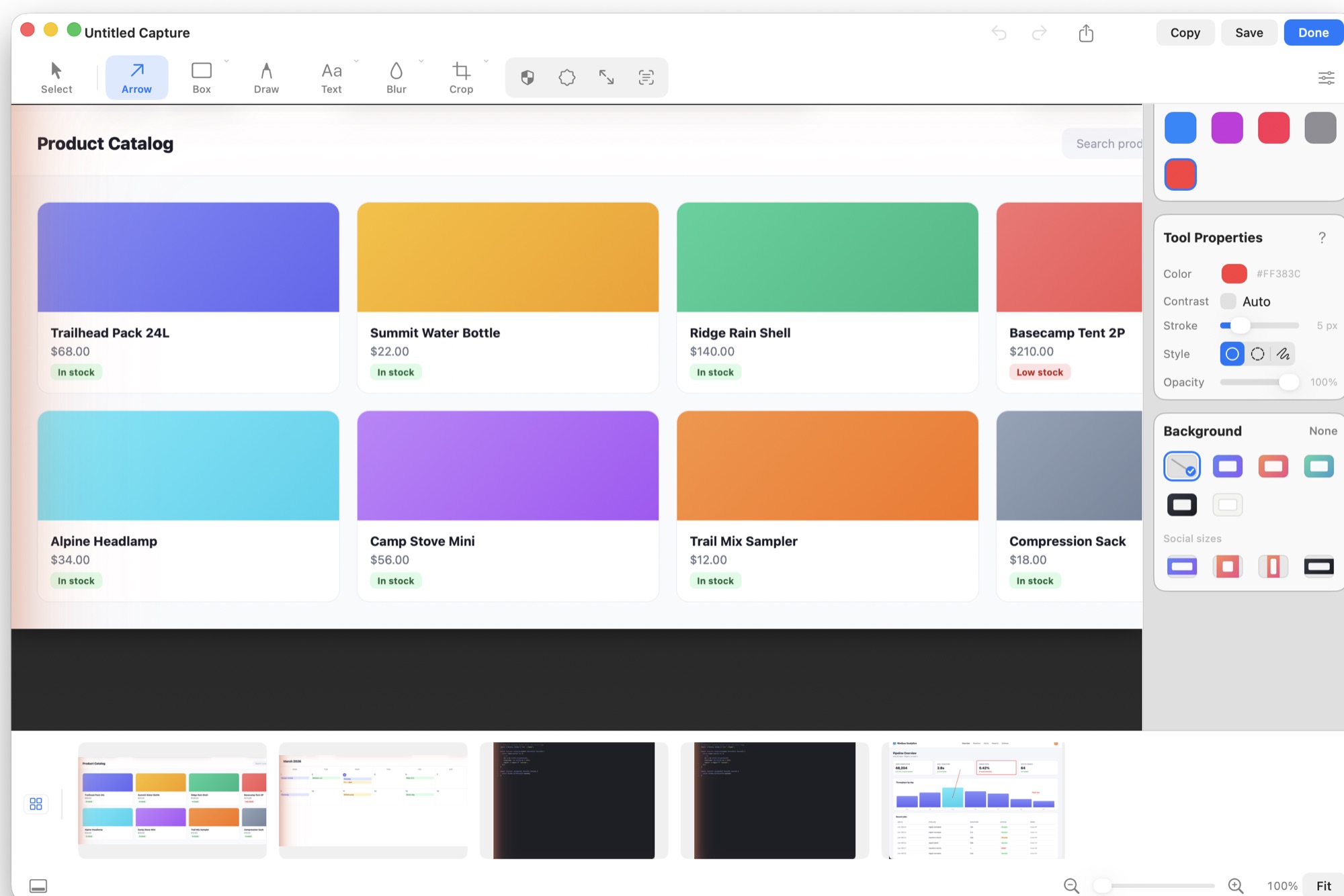
Task: Click the red Color well in Tool Properties
Action: pyautogui.click(x=1234, y=273)
